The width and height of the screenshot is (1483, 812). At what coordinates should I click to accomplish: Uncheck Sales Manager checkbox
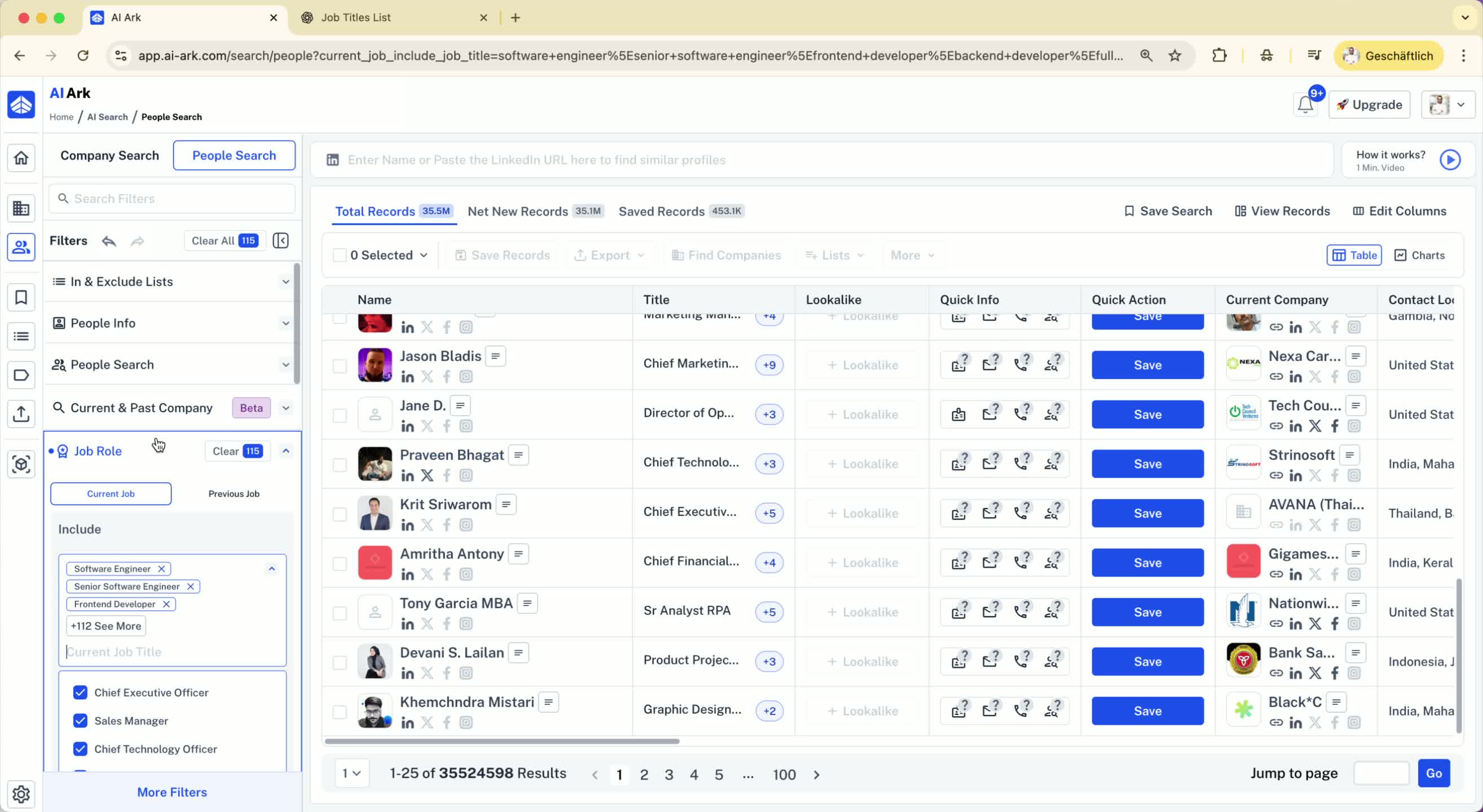[x=80, y=721]
